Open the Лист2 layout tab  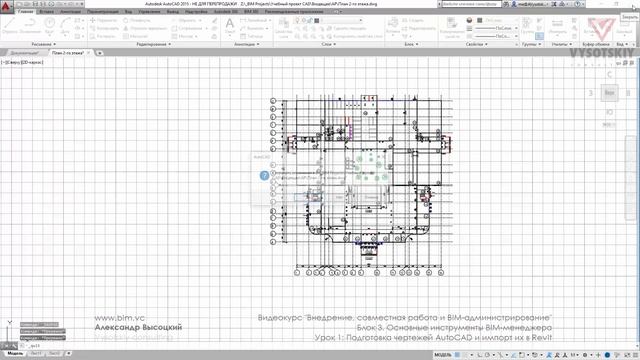pyautogui.click(x=54, y=353)
